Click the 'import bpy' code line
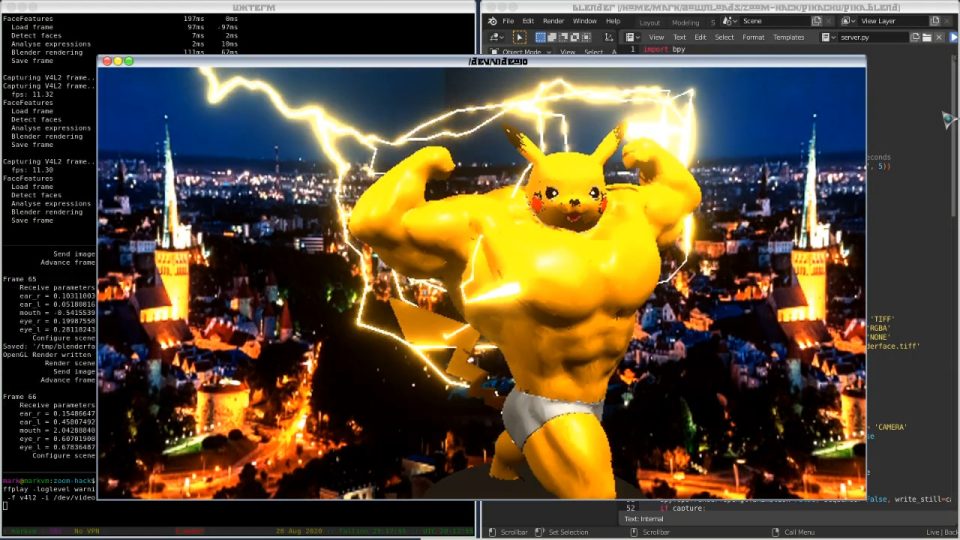 664,49
